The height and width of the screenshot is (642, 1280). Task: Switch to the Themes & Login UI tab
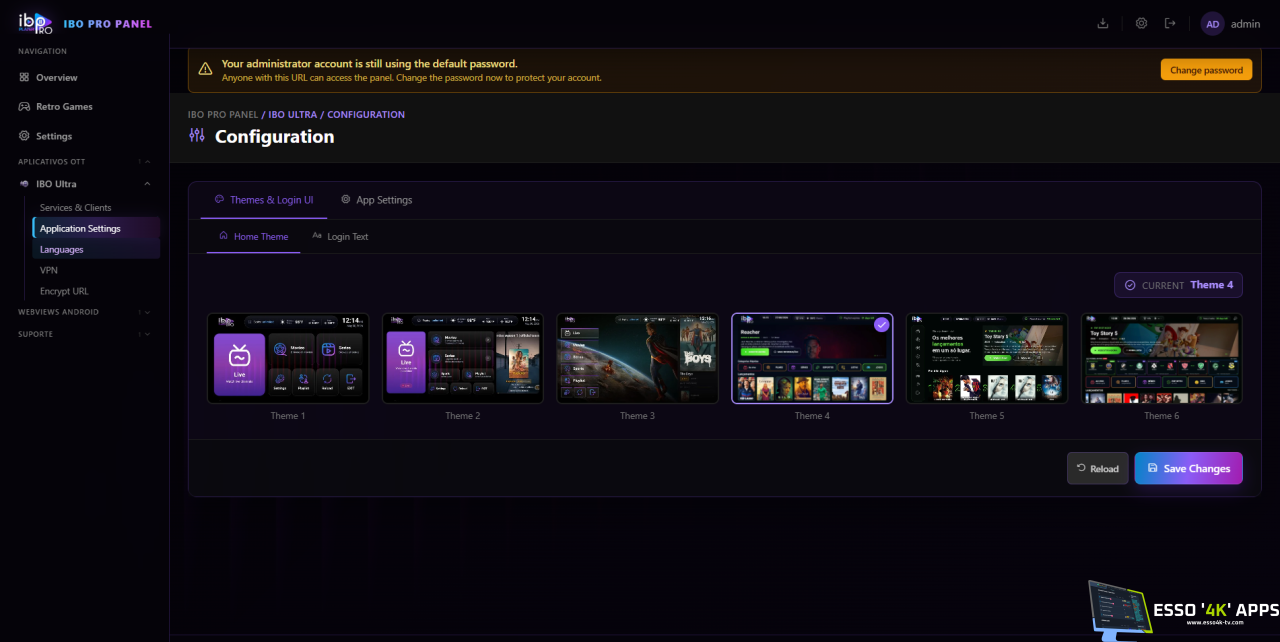pyautogui.click(x=264, y=200)
